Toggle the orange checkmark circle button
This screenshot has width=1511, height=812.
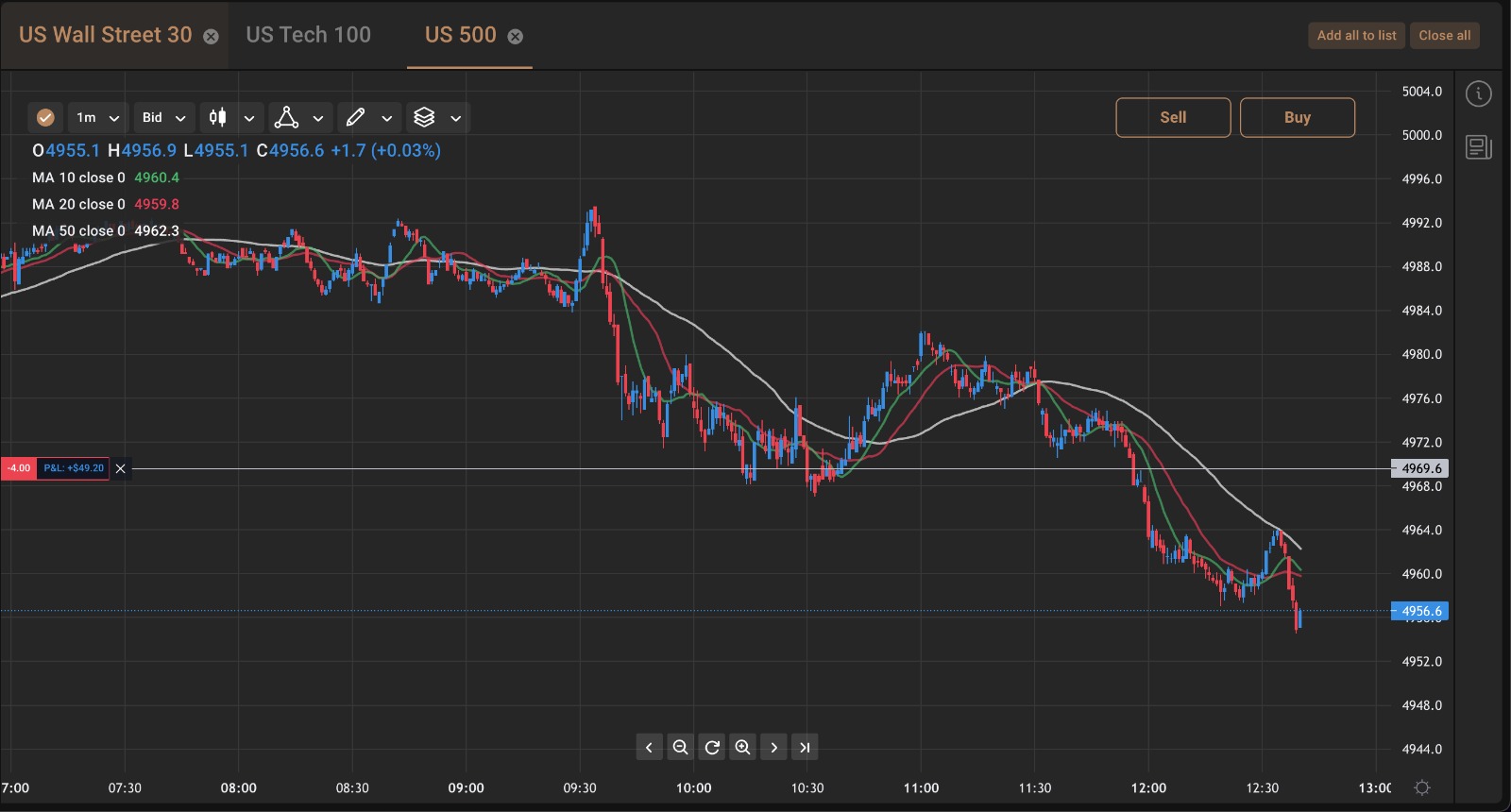tap(45, 117)
